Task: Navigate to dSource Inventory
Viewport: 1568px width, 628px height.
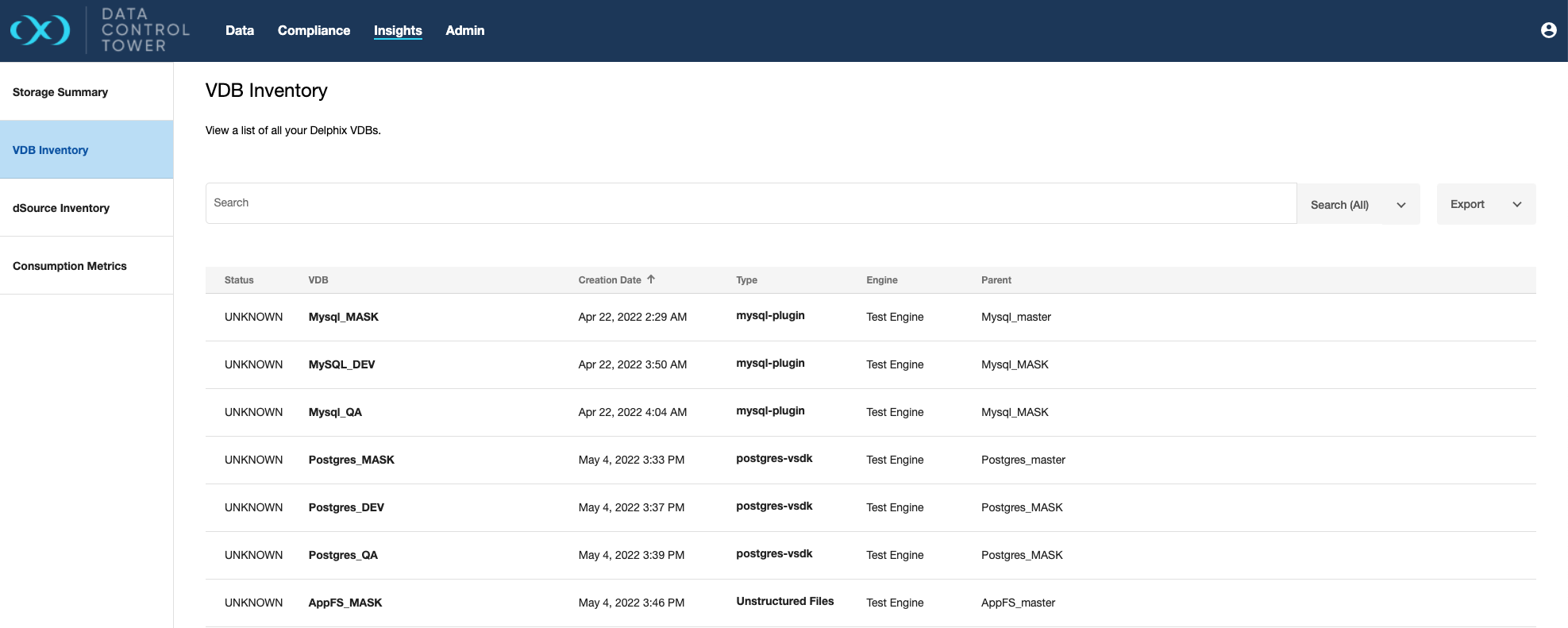Action: tap(61, 208)
